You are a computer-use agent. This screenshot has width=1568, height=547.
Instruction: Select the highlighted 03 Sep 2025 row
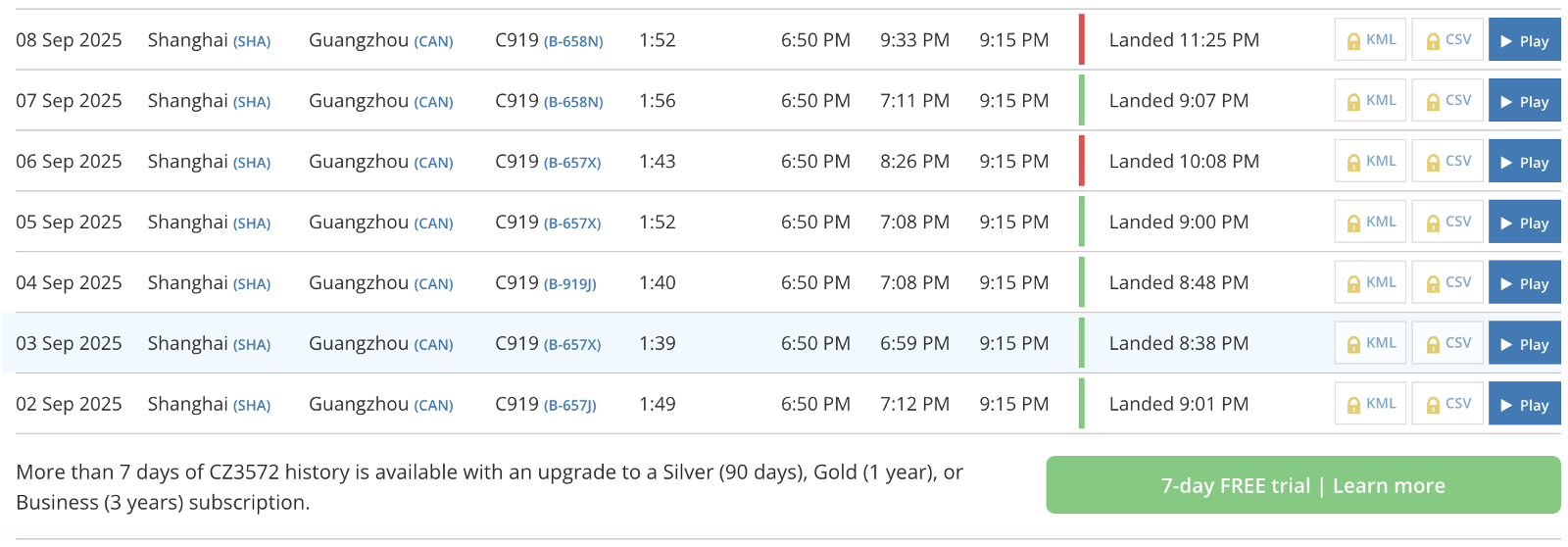click(x=784, y=343)
